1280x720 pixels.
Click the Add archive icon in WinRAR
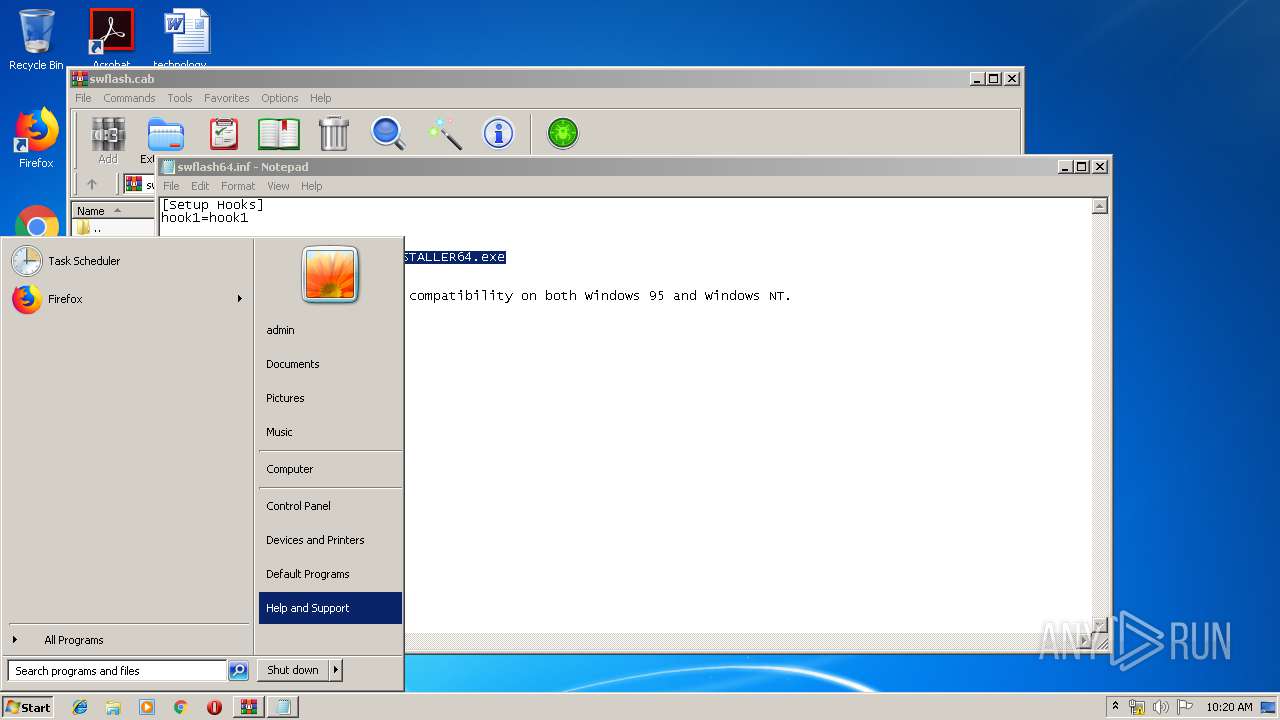(108, 133)
